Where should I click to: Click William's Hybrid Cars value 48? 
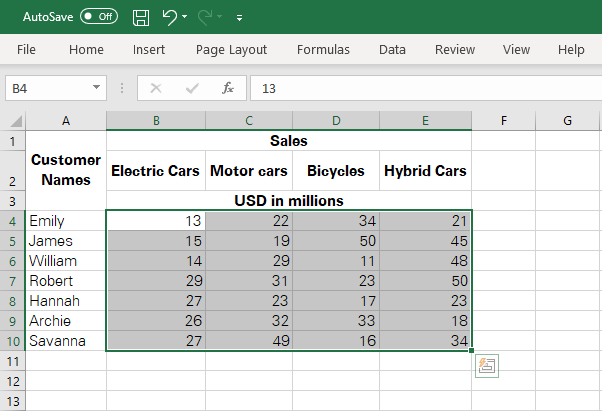[425, 261]
